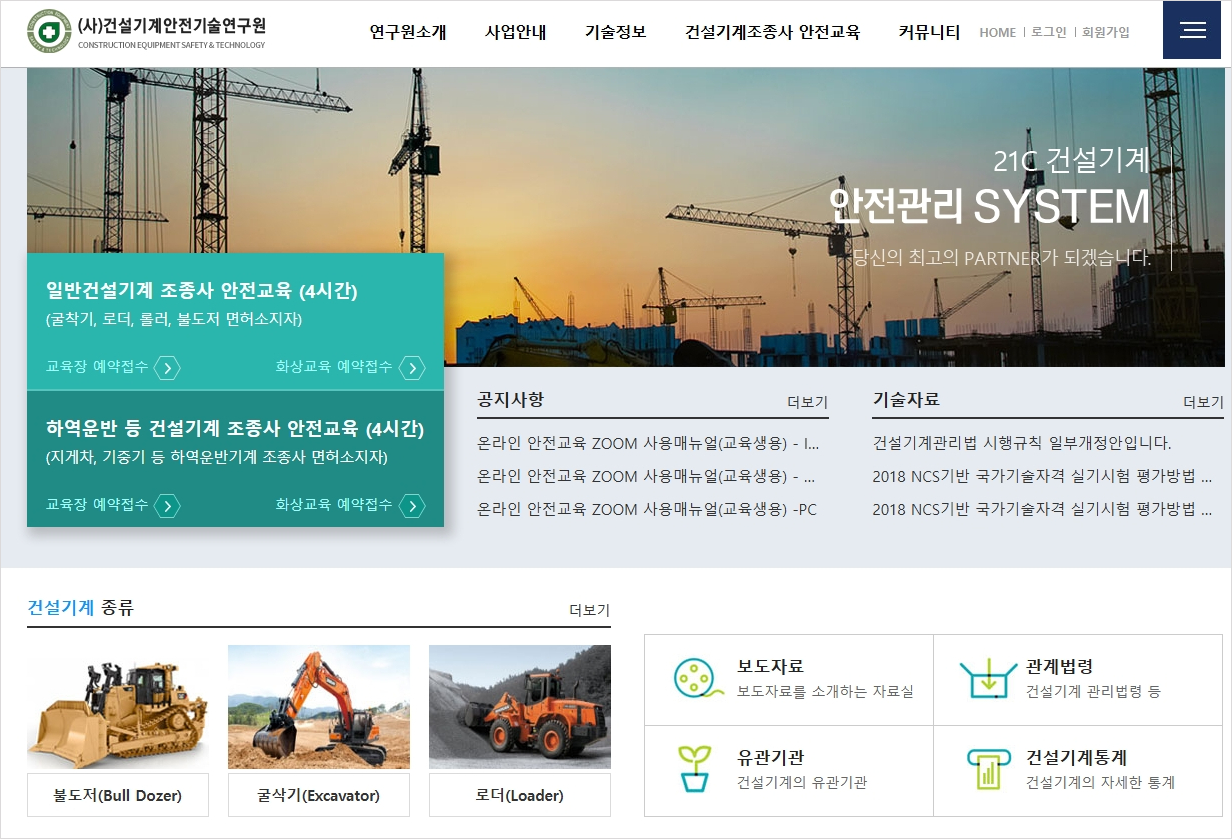Click the 보도자료 film reel icon
Viewport: 1232px width, 839px height.
[x=694, y=678]
